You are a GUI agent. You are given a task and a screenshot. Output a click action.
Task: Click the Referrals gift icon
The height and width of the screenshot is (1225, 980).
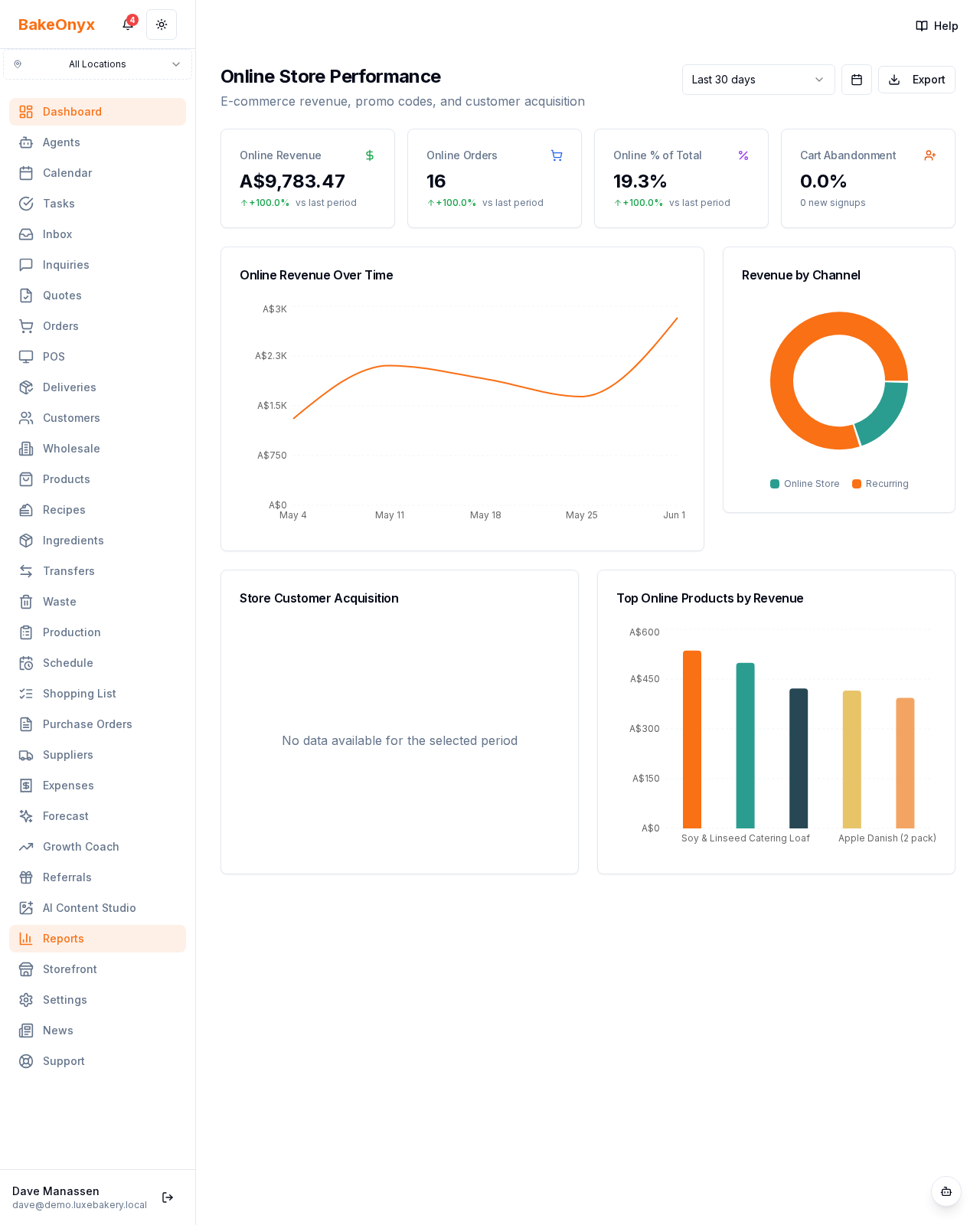pyautogui.click(x=26, y=877)
